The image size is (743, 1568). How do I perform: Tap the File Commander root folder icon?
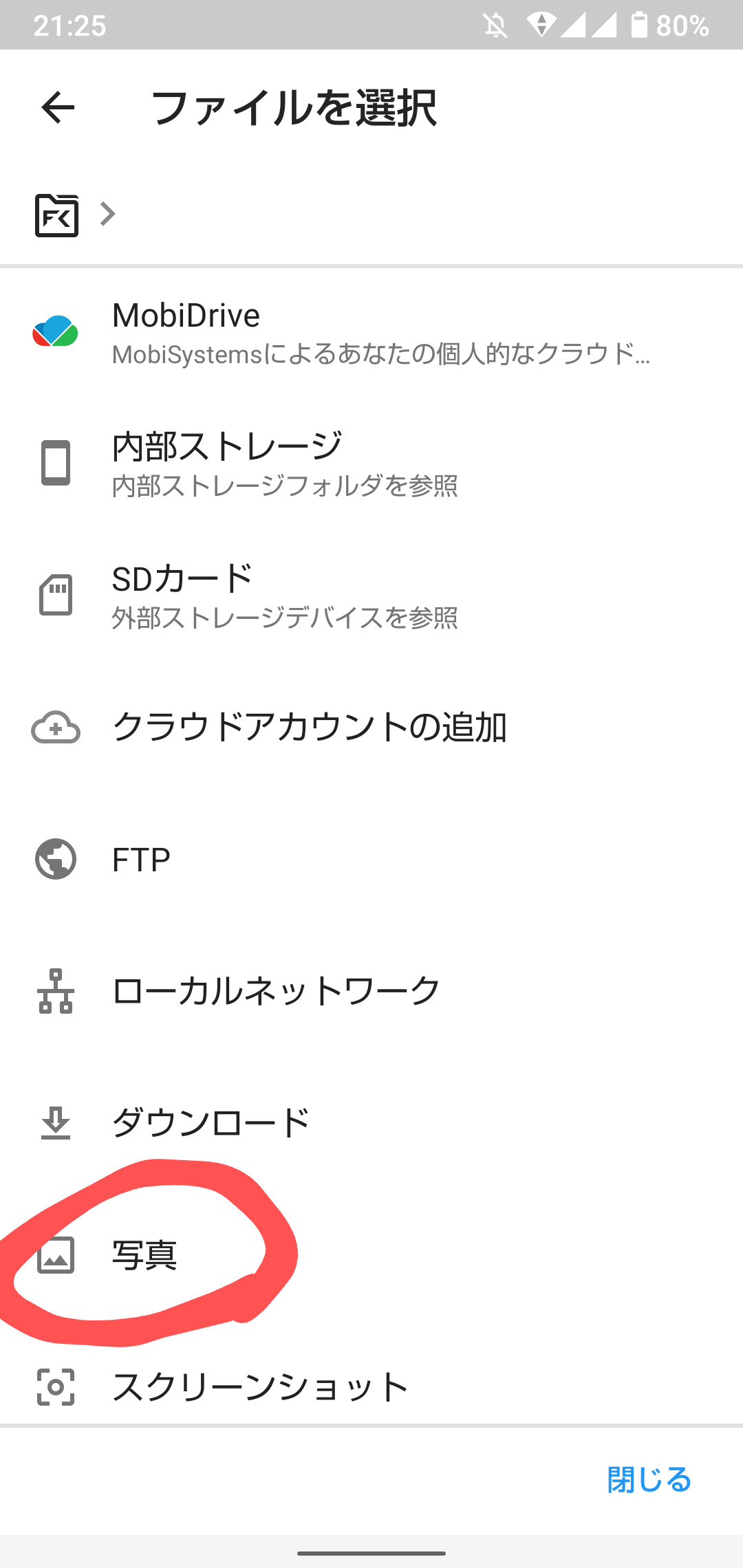click(56, 215)
